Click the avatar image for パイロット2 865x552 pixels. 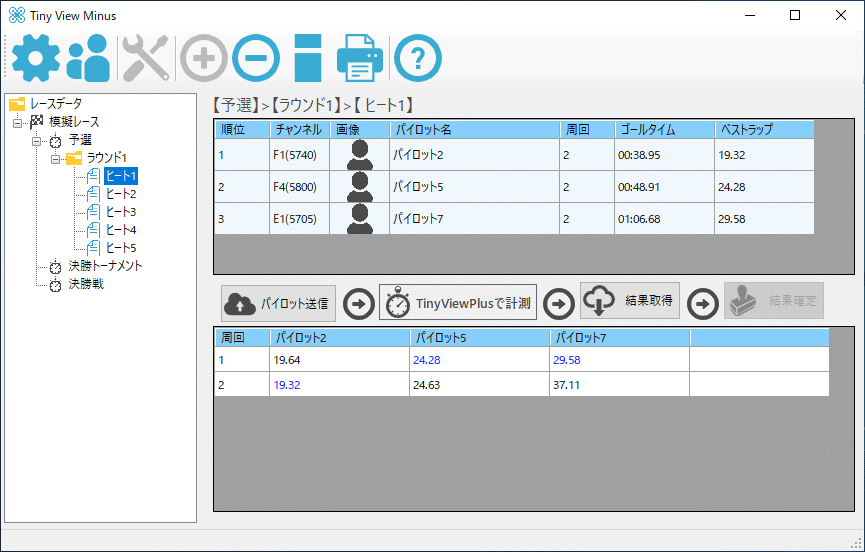point(360,155)
